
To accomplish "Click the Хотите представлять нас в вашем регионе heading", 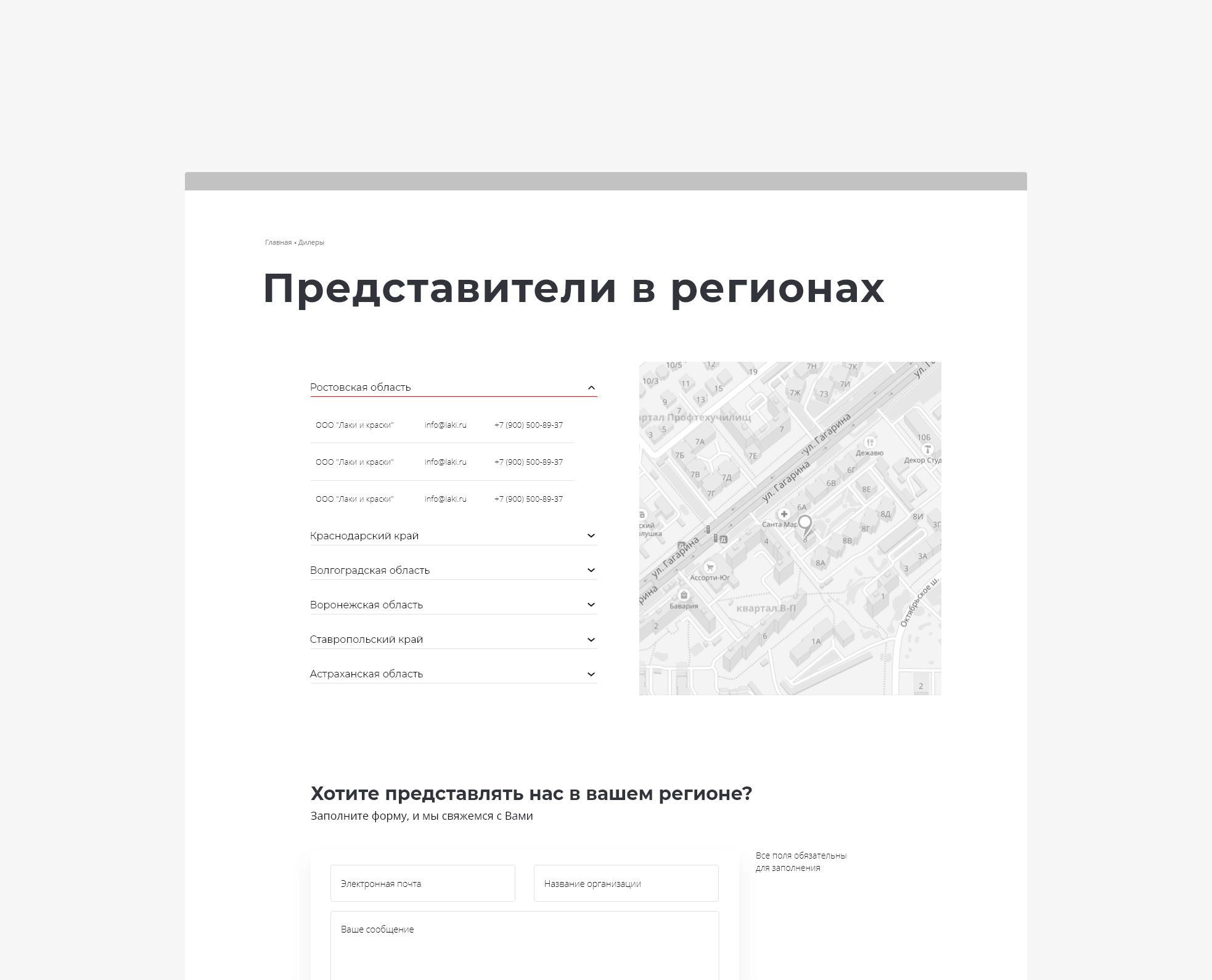I will (x=531, y=793).
